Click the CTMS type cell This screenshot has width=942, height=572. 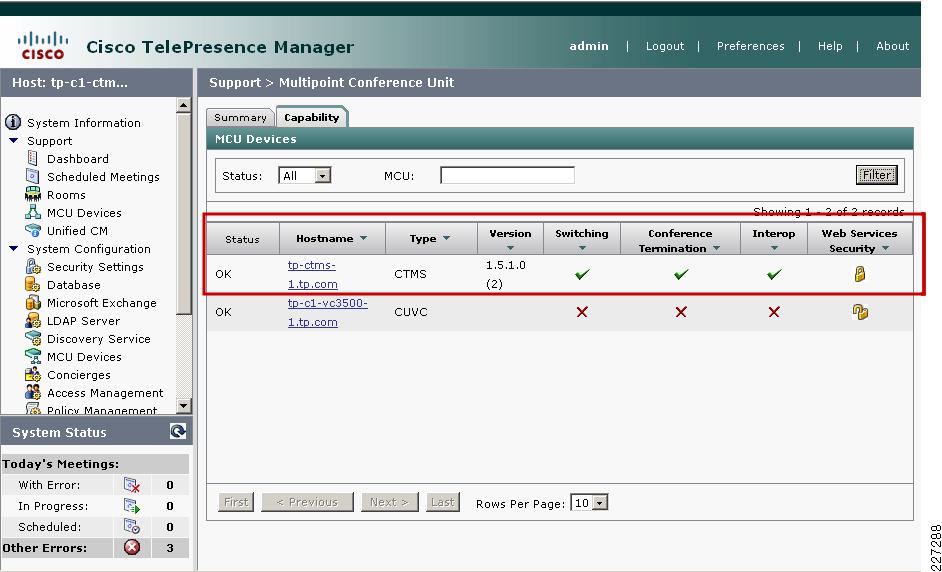(410, 274)
